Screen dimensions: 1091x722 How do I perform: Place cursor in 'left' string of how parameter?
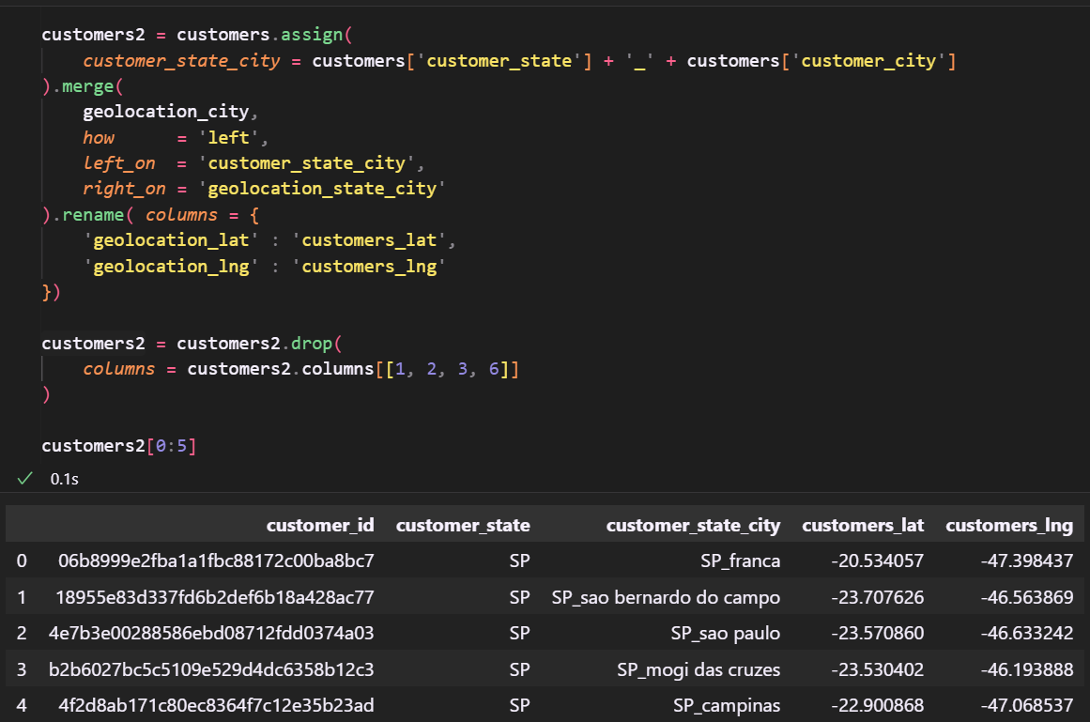pos(230,137)
